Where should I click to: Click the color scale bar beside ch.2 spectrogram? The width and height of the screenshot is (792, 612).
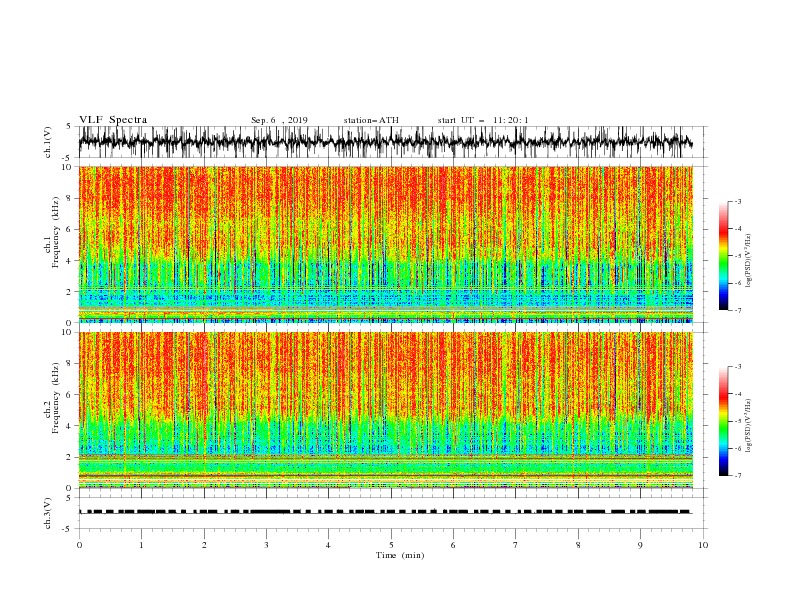point(724,421)
